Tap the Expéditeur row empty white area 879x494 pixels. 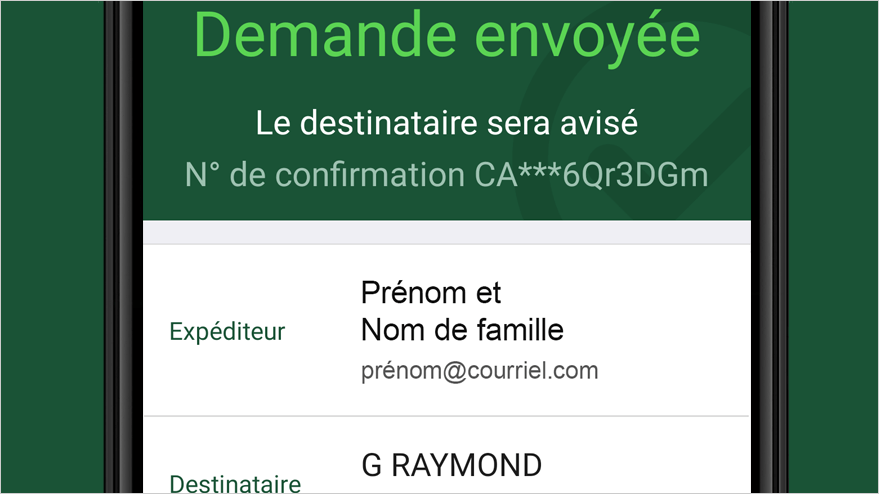pyautogui.click(x=673, y=331)
